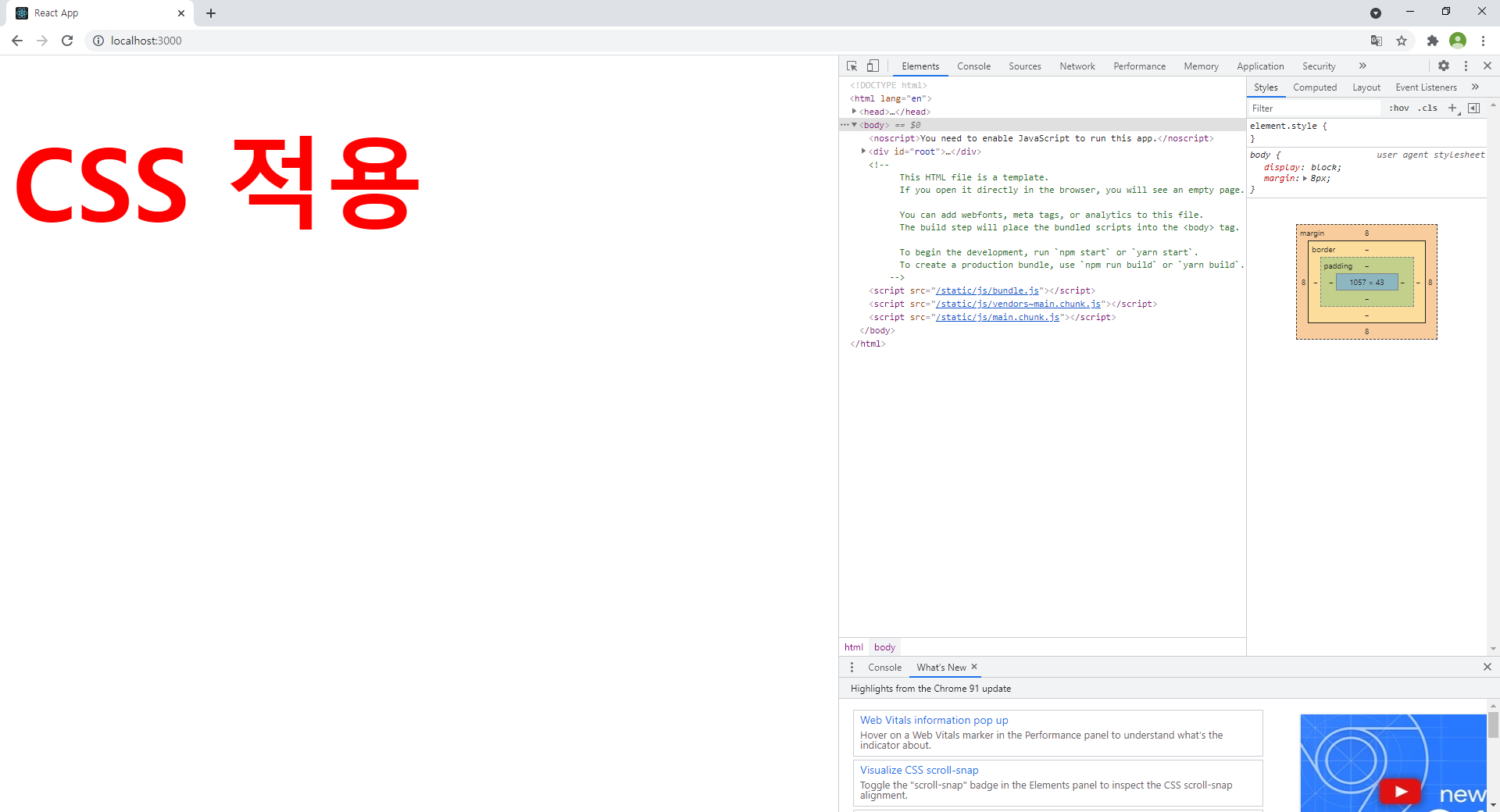1500x812 pixels.
Task: Expand the div id root node
Action: click(x=863, y=151)
